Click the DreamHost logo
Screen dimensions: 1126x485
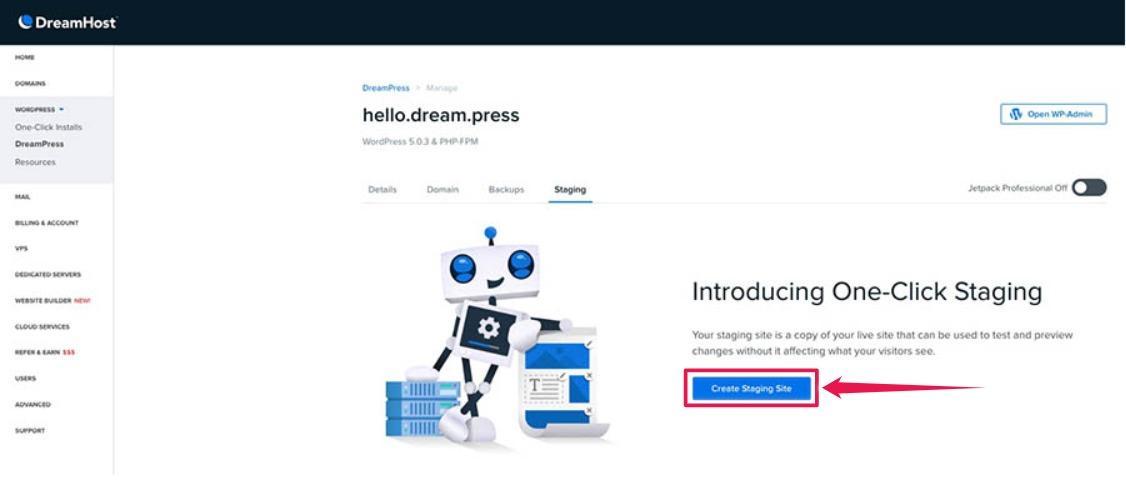(68, 22)
